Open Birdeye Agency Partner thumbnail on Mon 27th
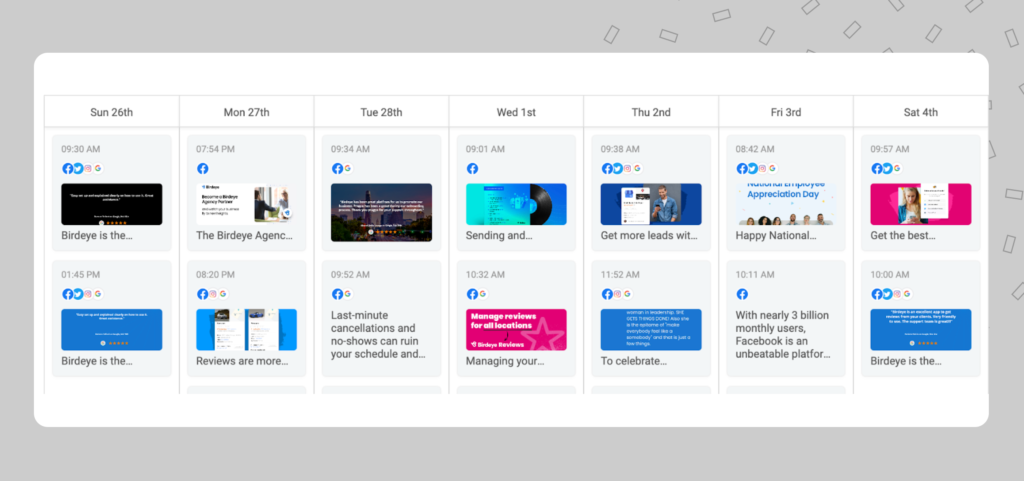Image resolution: width=1024 pixels, height=481 pixels. [247, 204]
